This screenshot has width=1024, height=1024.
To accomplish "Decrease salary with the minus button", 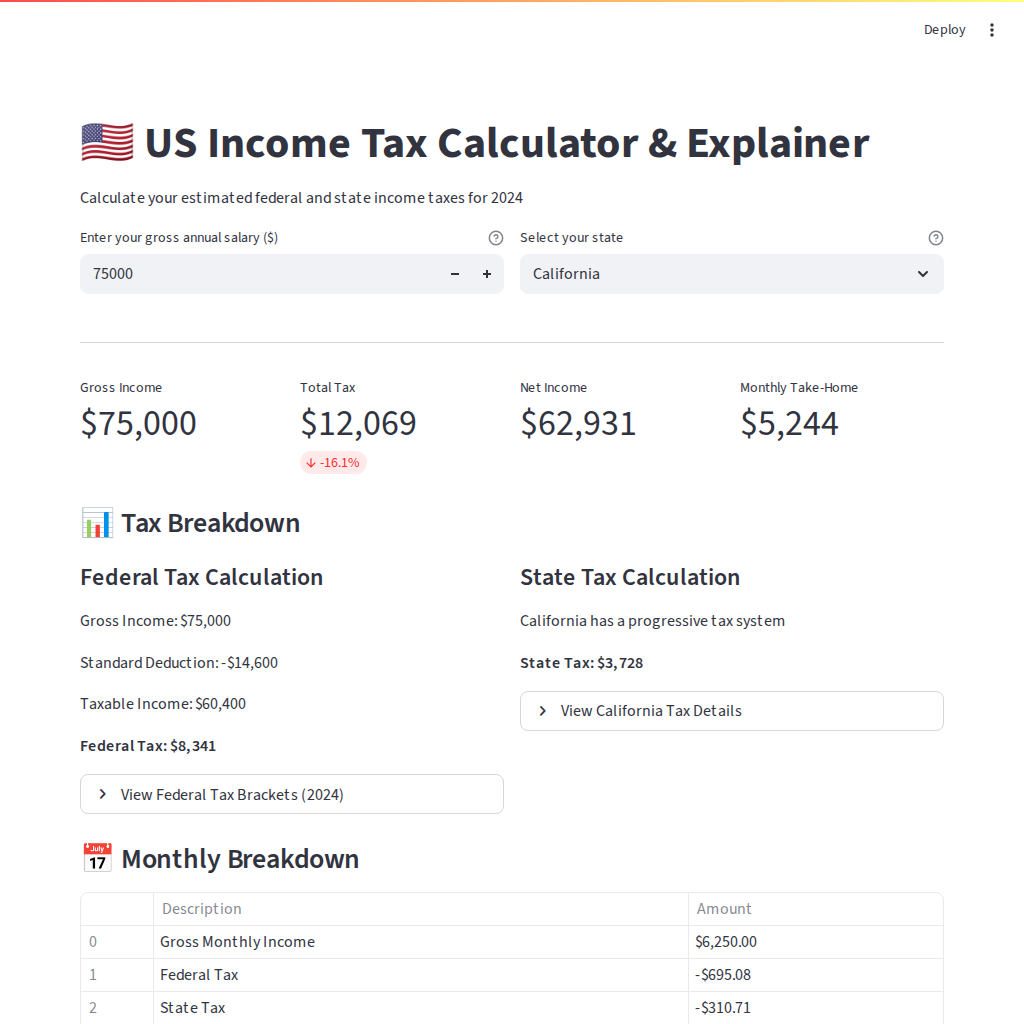I will 455,274.
